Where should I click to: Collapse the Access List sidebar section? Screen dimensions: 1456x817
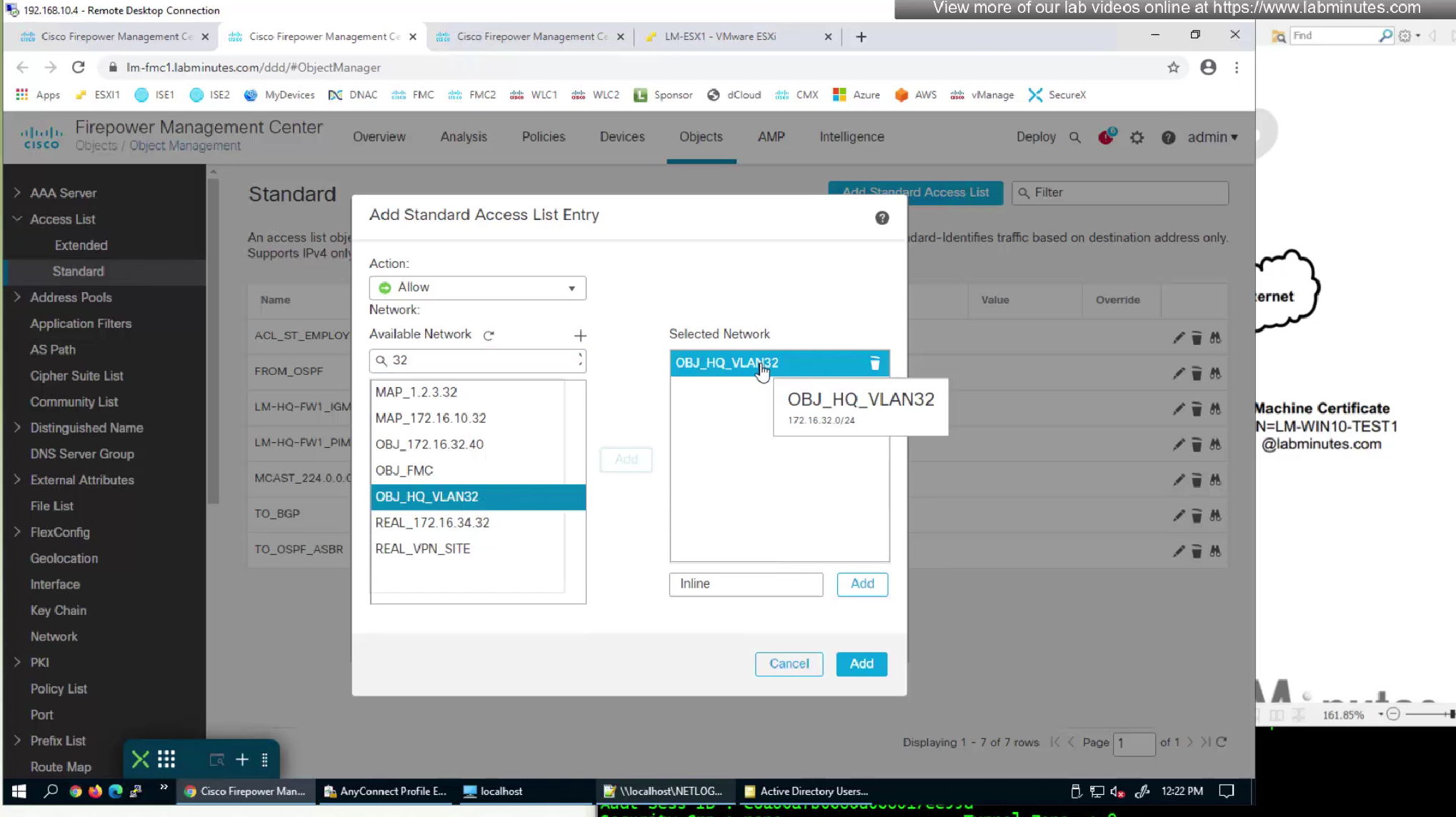pos(17,219)
